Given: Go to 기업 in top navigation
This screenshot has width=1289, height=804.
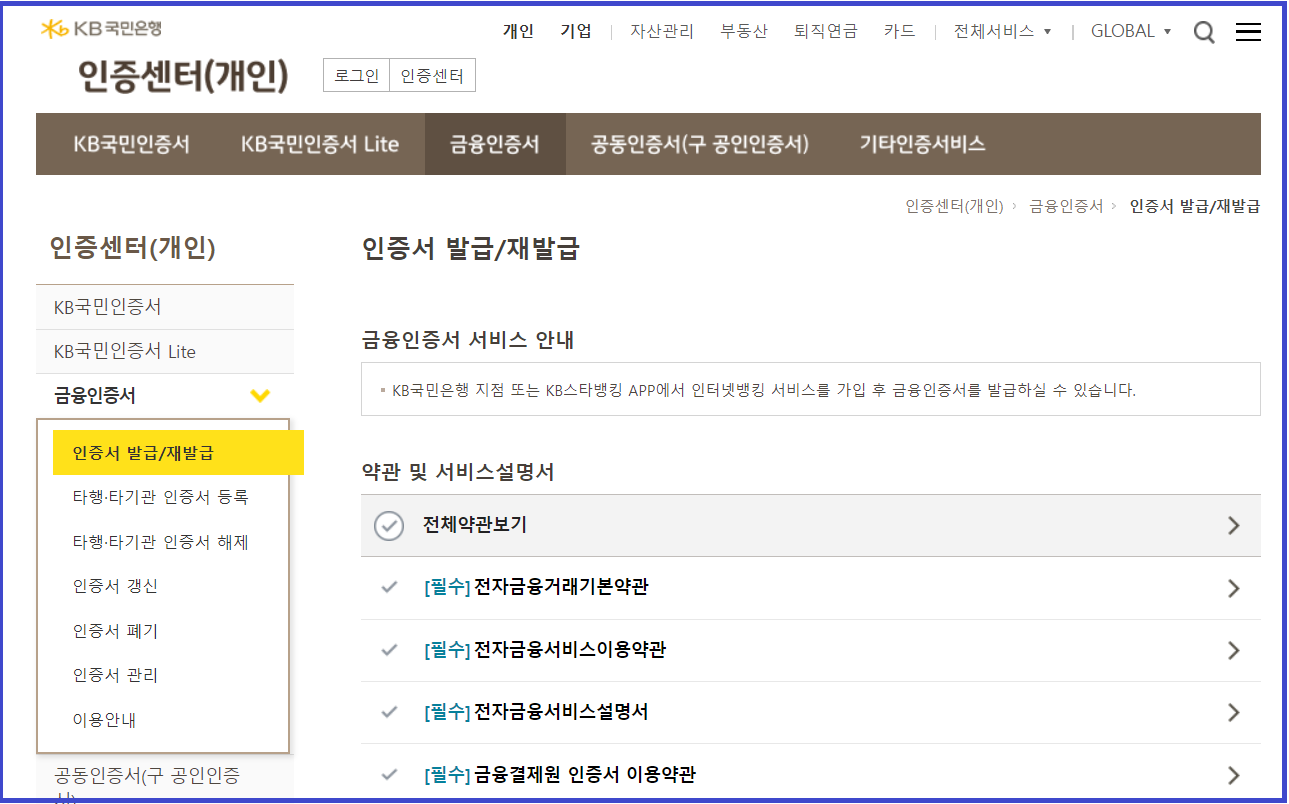Looking at the screenshot, I should (x=576, y=31).
